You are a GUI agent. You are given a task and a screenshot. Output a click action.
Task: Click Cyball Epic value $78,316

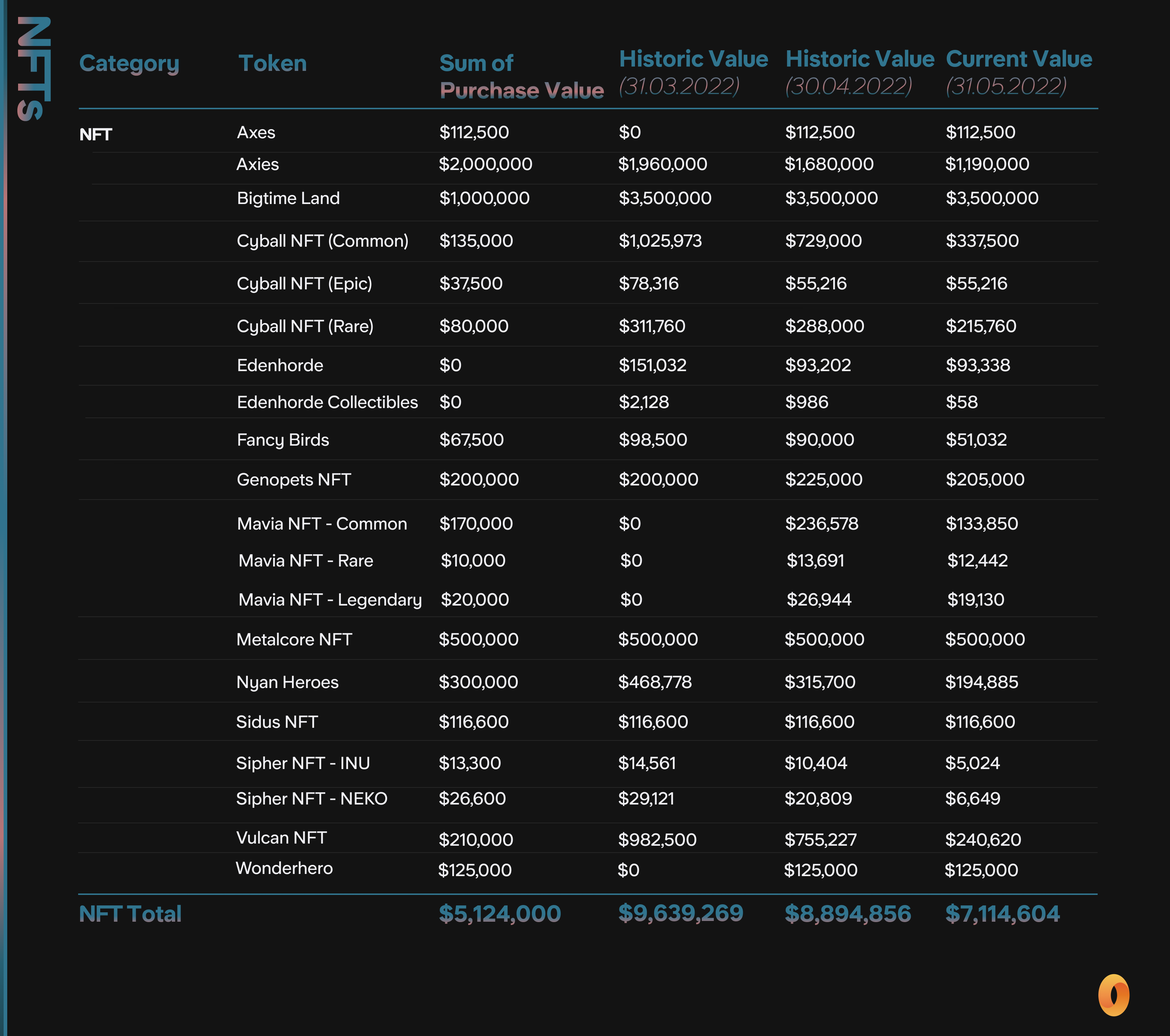coord(649,284)
